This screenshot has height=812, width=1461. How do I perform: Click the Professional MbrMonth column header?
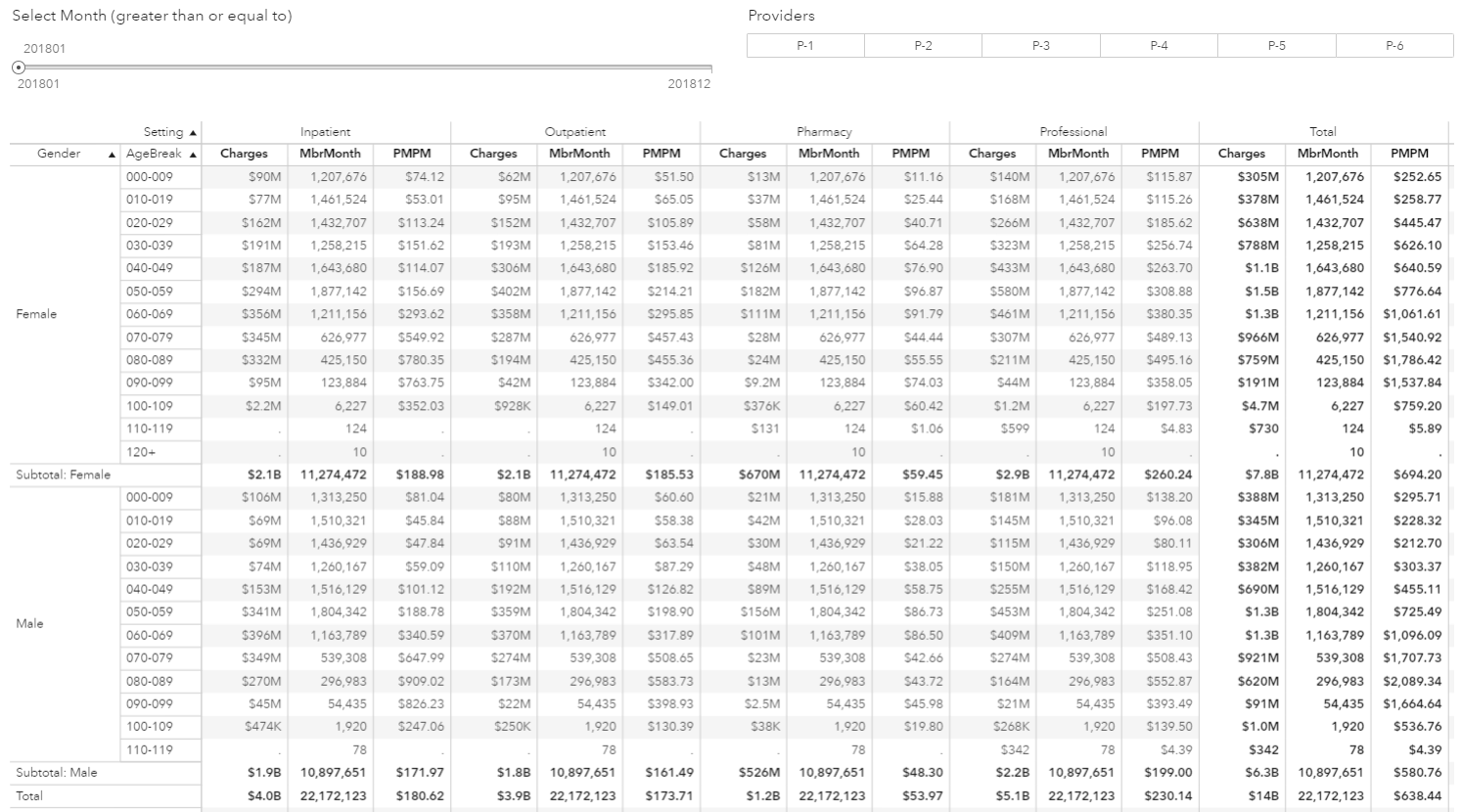1078,154
